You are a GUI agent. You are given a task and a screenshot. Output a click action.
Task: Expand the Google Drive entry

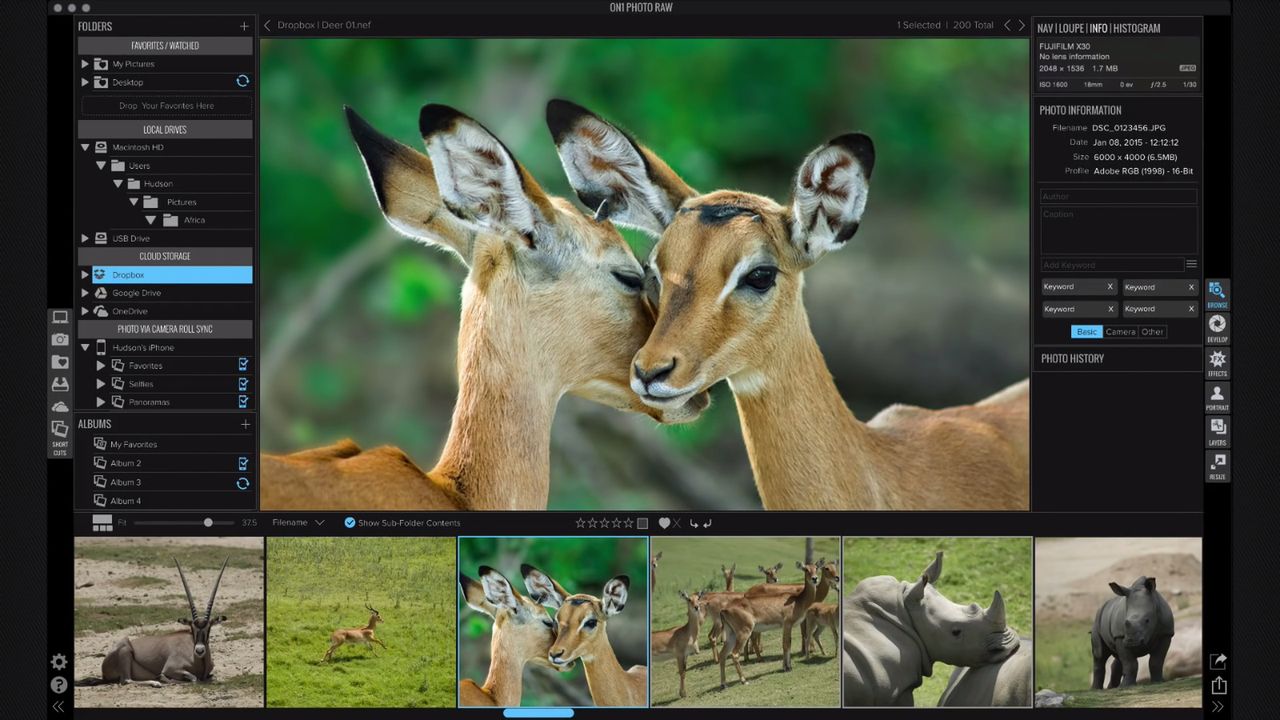(85, 293)
